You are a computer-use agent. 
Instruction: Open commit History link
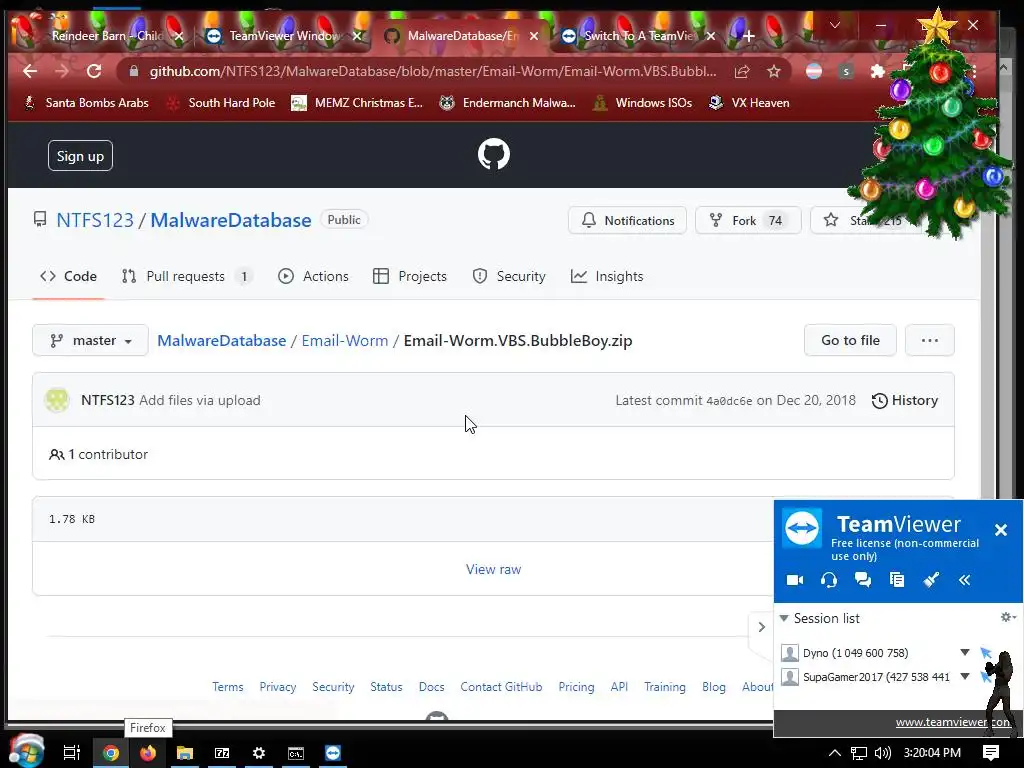click(905, 400)
